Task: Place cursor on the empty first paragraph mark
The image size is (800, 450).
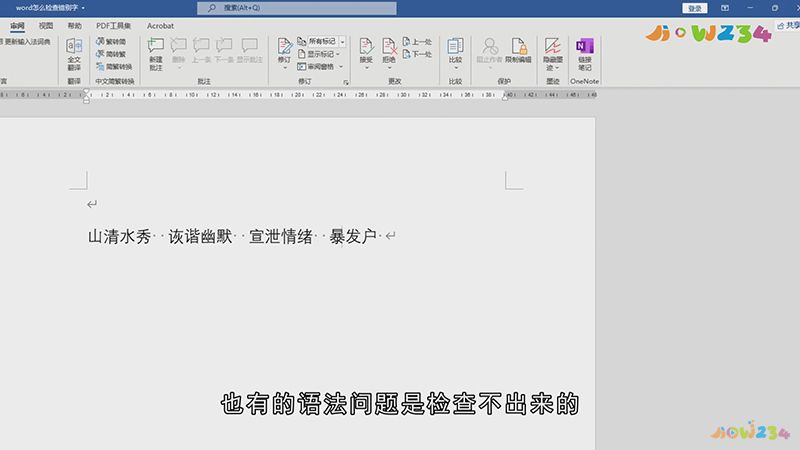Action: pos(92,204)
